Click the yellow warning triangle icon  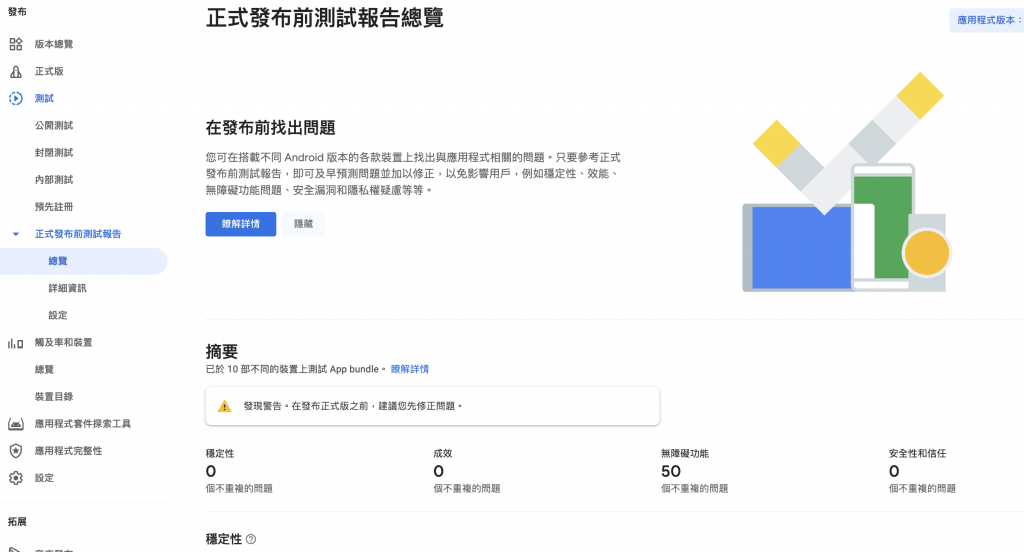coord(225,406)
